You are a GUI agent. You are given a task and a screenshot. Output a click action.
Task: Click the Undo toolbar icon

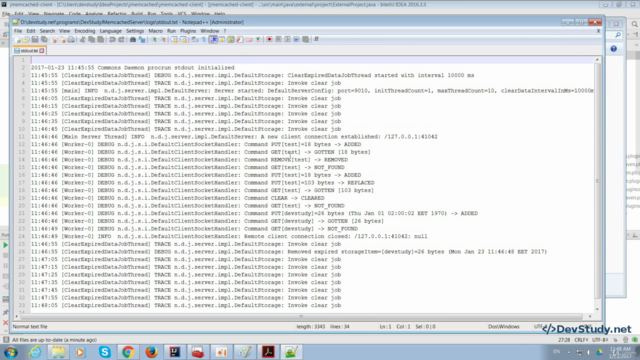(x=112, y=39)
